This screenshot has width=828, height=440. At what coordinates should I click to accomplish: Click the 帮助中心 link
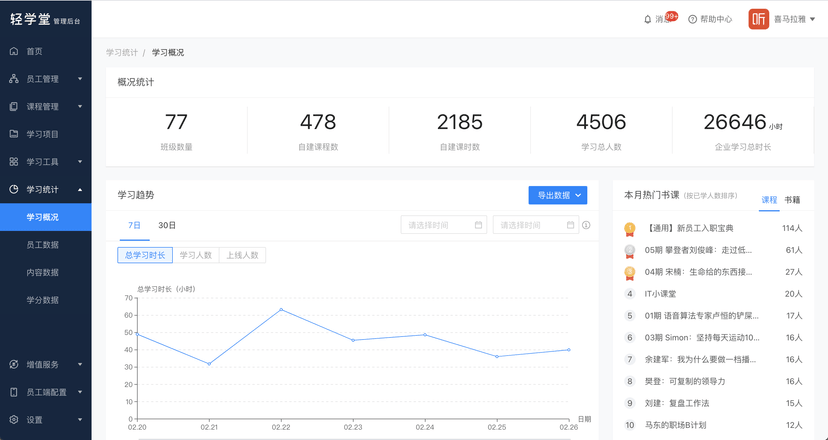point(716,20)
